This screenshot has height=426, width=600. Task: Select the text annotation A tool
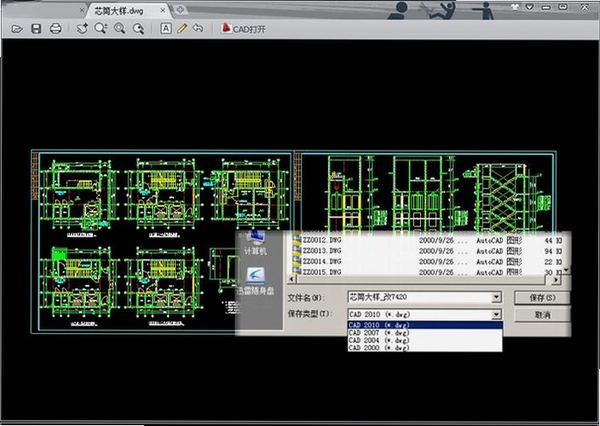(166, 28)
